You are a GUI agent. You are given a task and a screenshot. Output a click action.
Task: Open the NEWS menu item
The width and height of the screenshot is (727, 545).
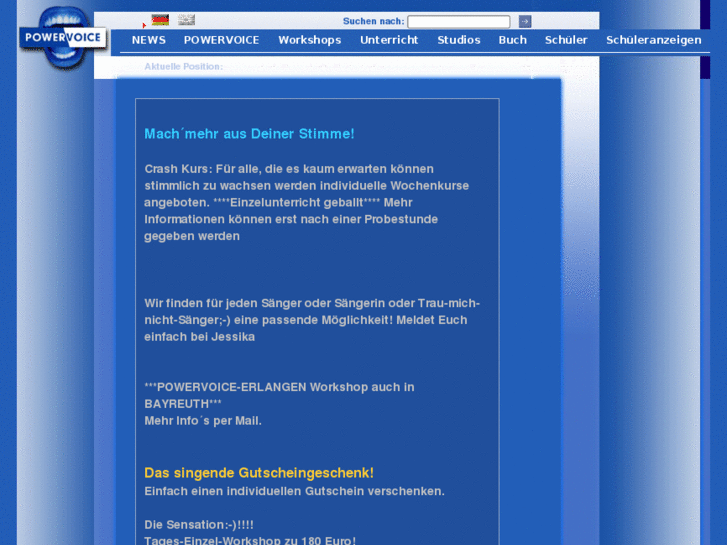click(148, 40)
